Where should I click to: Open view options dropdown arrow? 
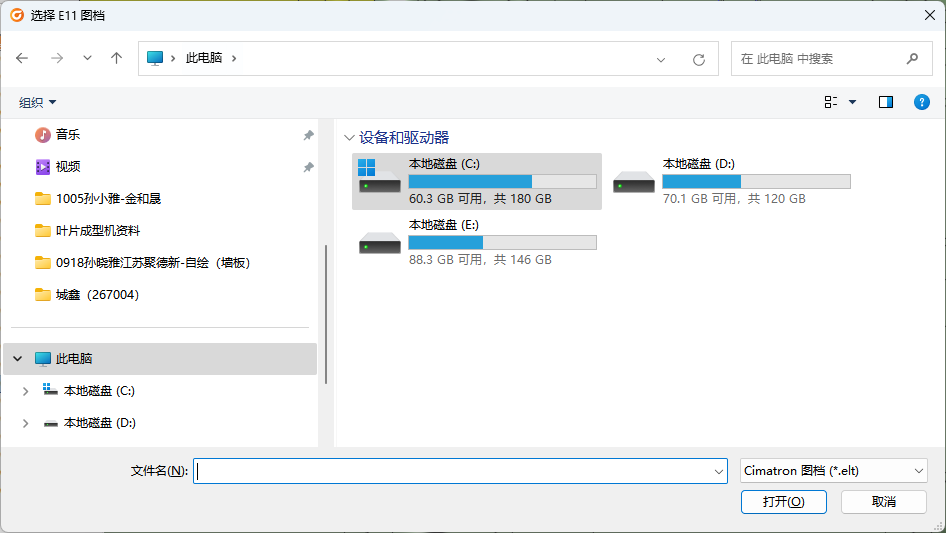pos(852,102)
